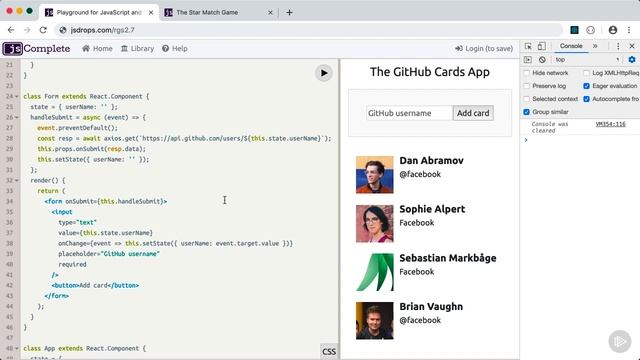Open the Chrome profile account icon

pos(613,30)
